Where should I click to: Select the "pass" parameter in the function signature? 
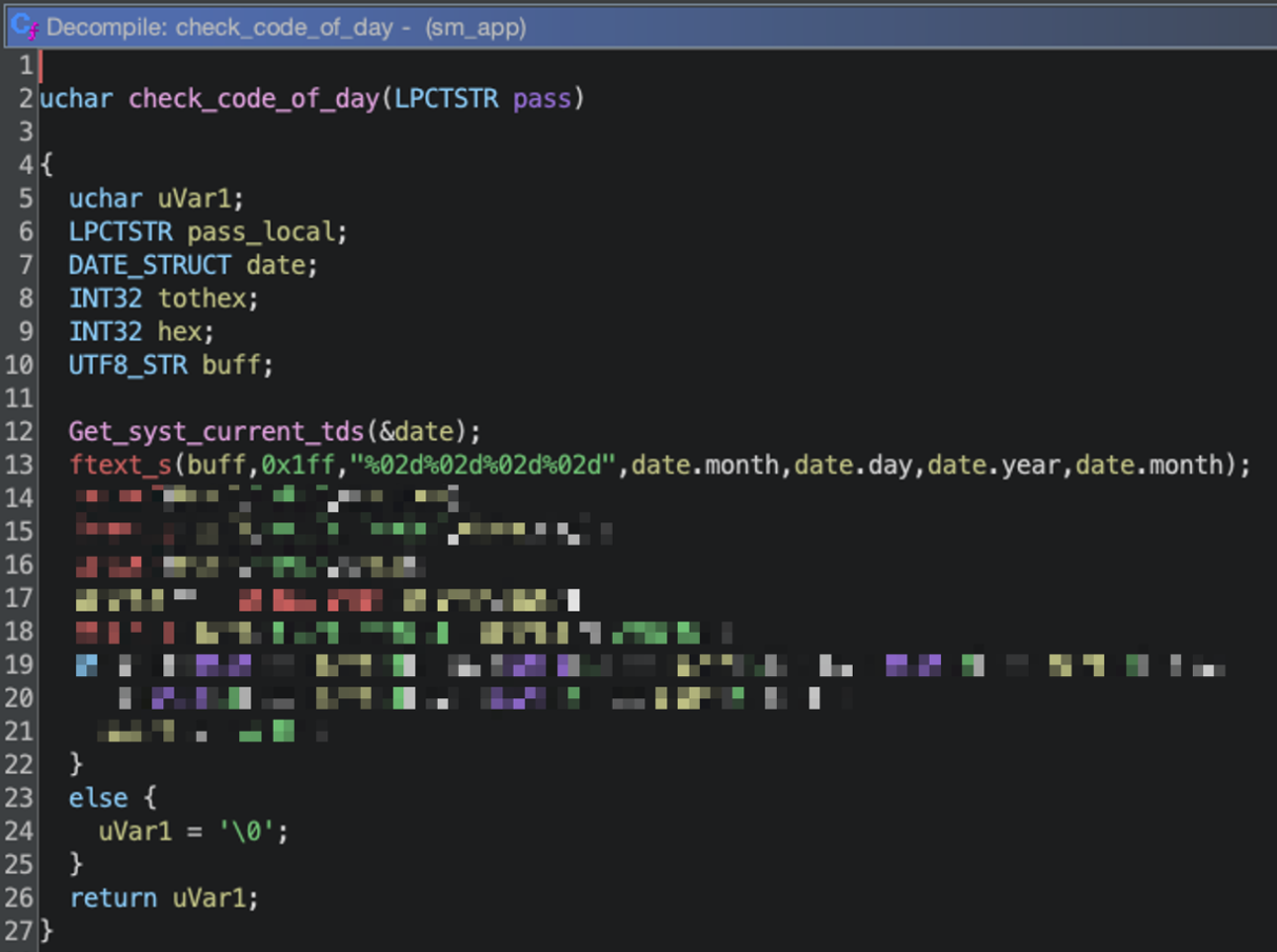pos(542,99)
